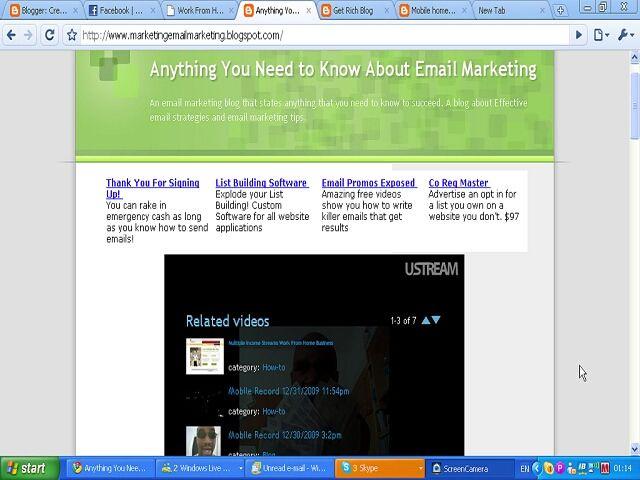Play the 'Mobile Record 12/31/2009 11:54pm' video
Image resolution: width=640 pixels, height=480 pixels.
[x=288, y=391]
